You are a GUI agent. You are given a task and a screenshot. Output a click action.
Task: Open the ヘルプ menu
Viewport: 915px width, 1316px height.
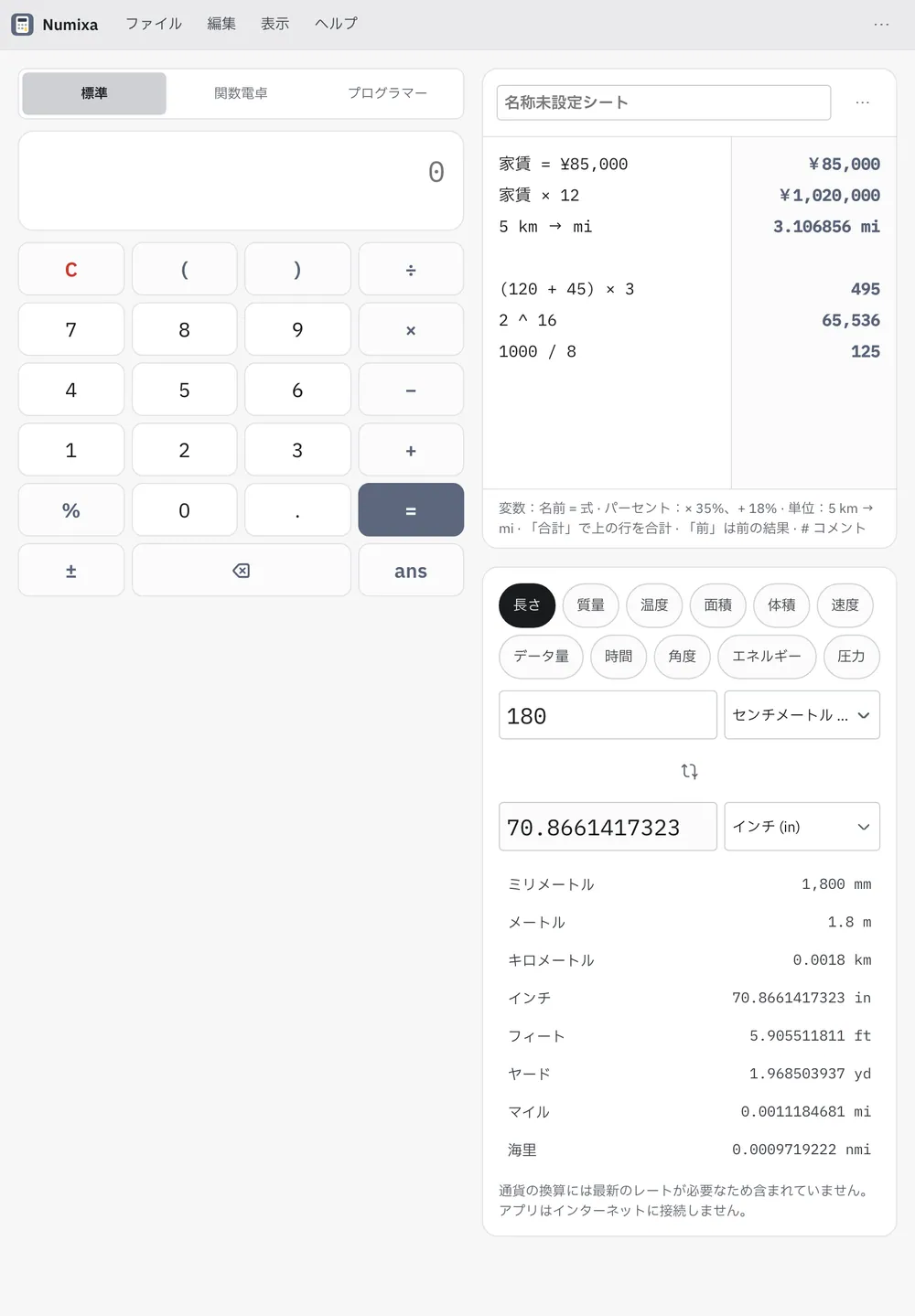(336, 24)
